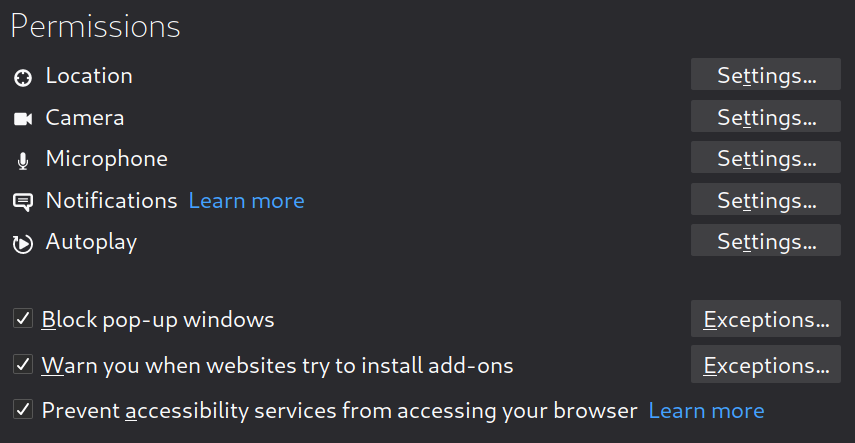This screenshot has width=855, height=443.
Task: Toggle add-on install warning checkbox
Action: [x=22, y=365]
